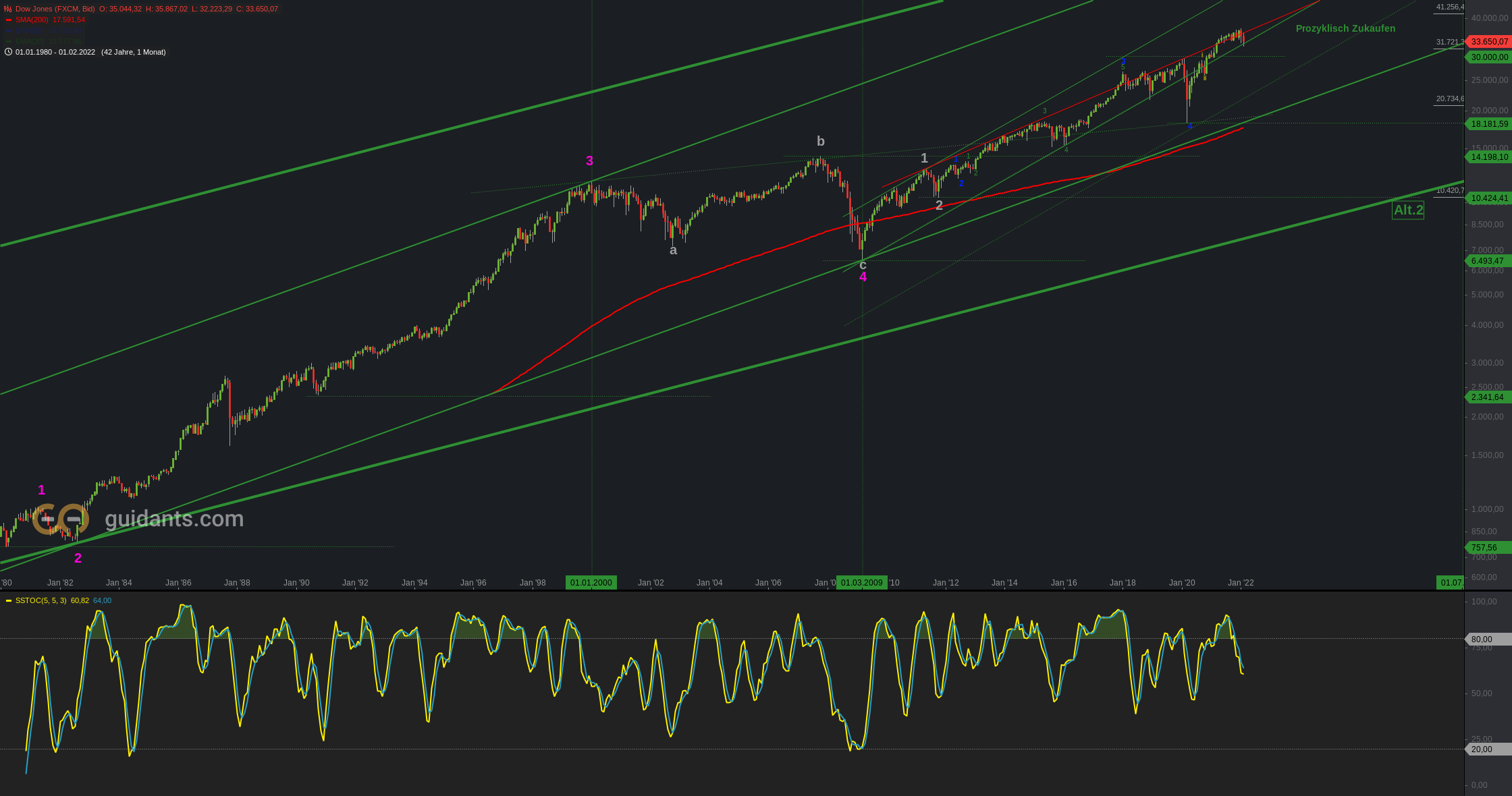Click the 2.341,64 green price level tag
The height and width of the screenshot is (796, 1512).
pyautogui.click(x=1488, y=397)
